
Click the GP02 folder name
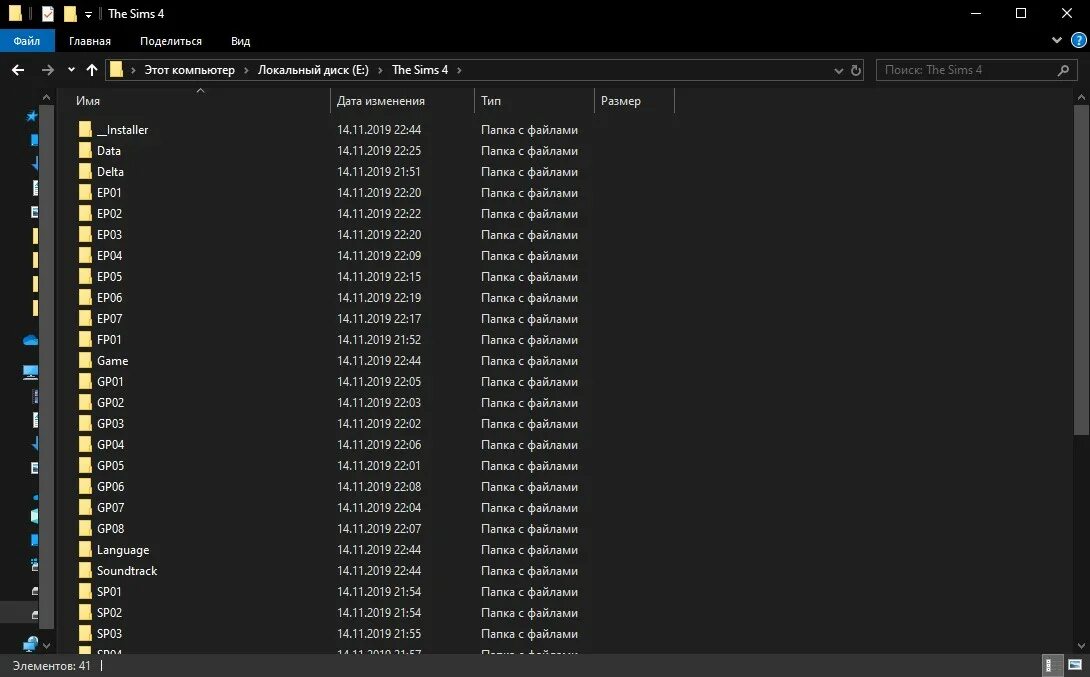click(x=111, y=402)
